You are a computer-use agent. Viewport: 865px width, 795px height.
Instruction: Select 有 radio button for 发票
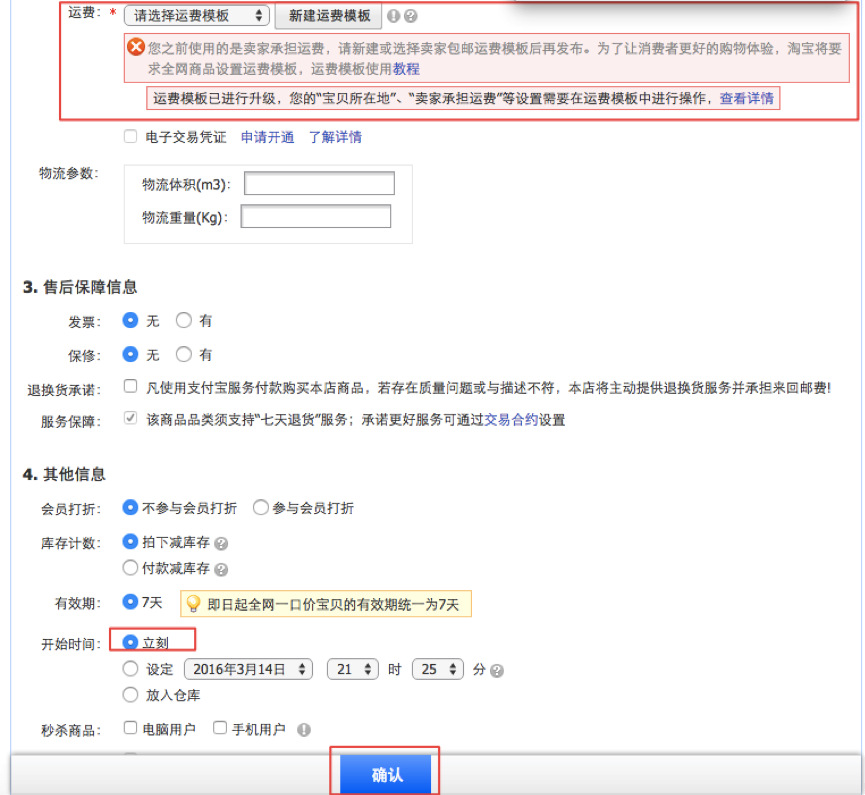(183, 321)
